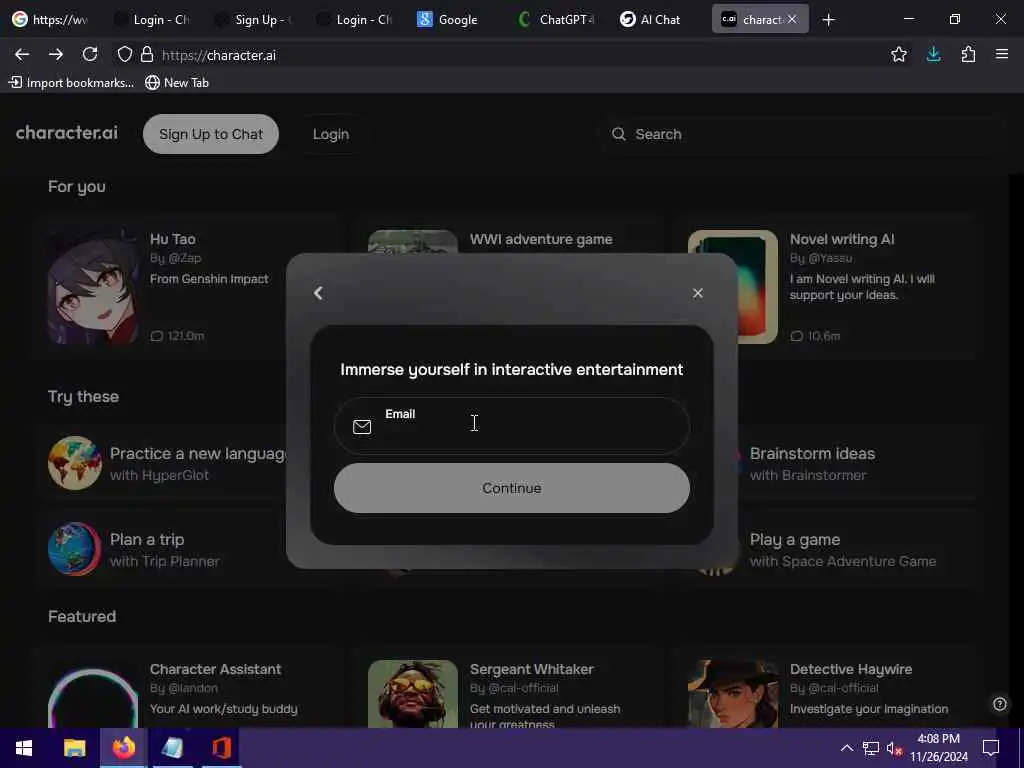Click the network status tray icon
The width and height of the screenshot is (1024, 768).
click(870, 748)
